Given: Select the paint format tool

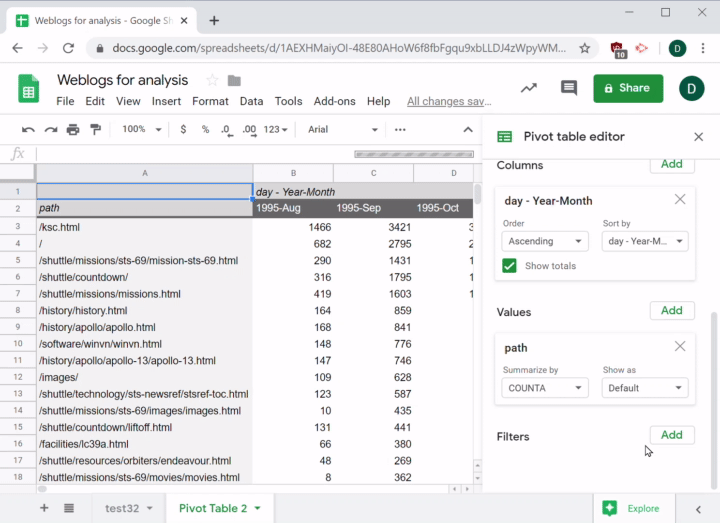Looking at the screenshot, I should (96, 129).
